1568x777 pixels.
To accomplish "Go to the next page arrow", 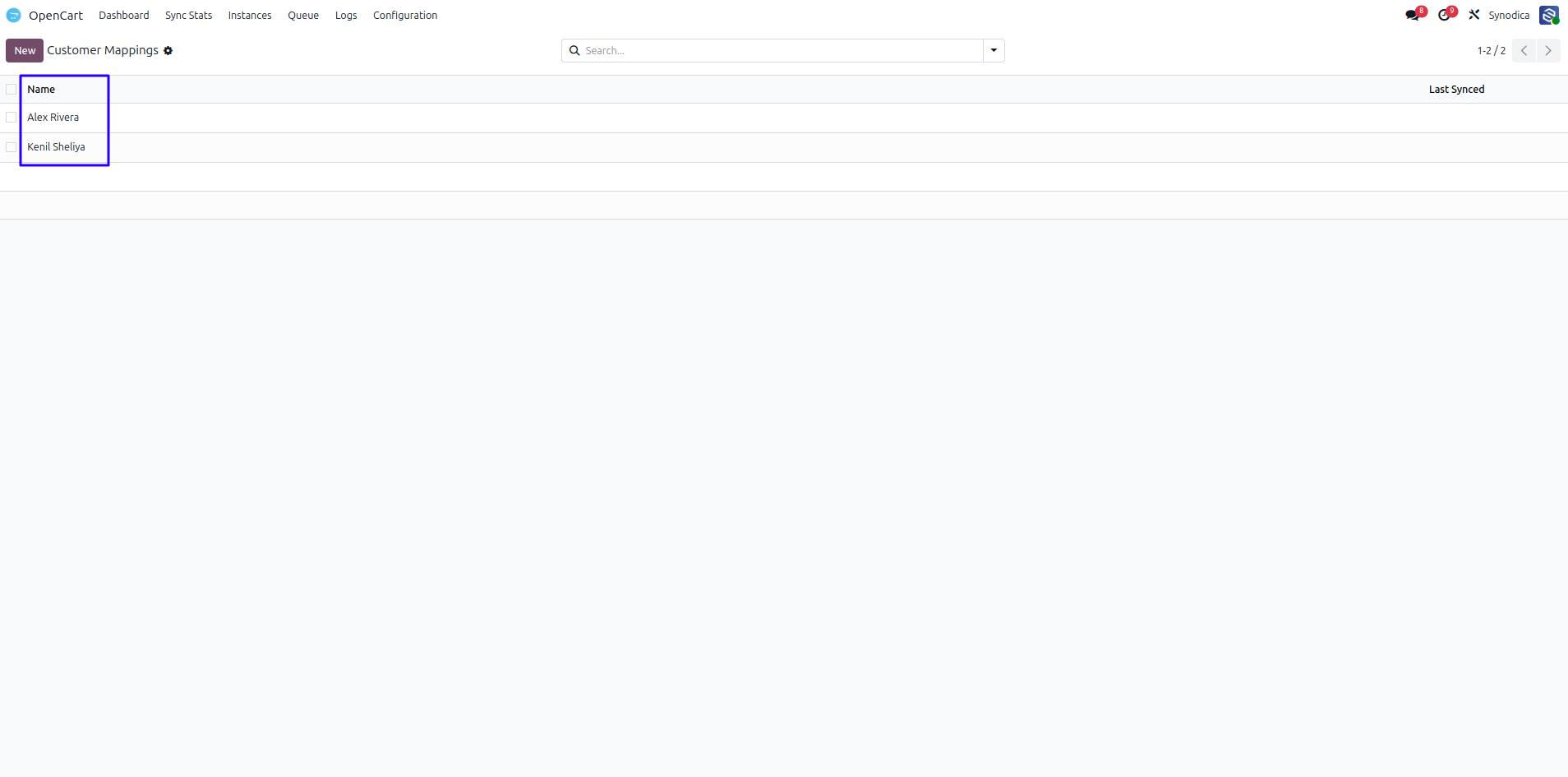I will point(1548,51).
